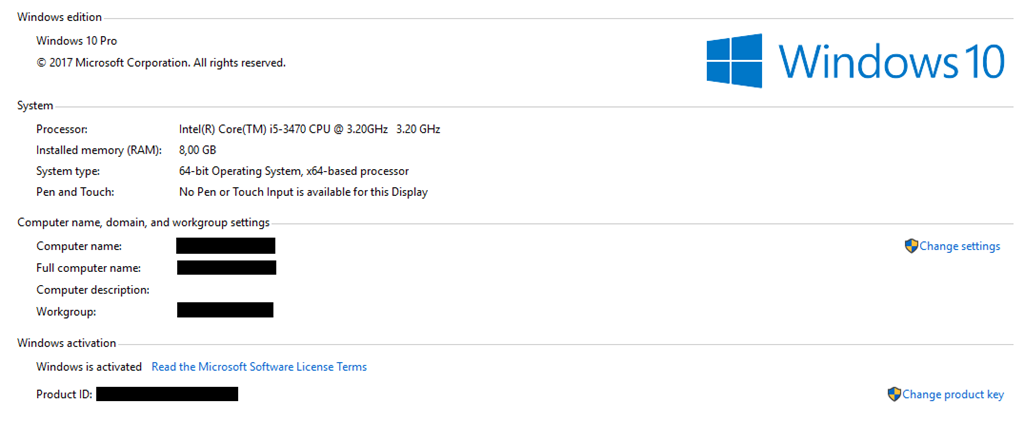The height and width of the screenshot is (441, 1024).
Task: Click the Windows activation section heading
Action: [66, 343]
